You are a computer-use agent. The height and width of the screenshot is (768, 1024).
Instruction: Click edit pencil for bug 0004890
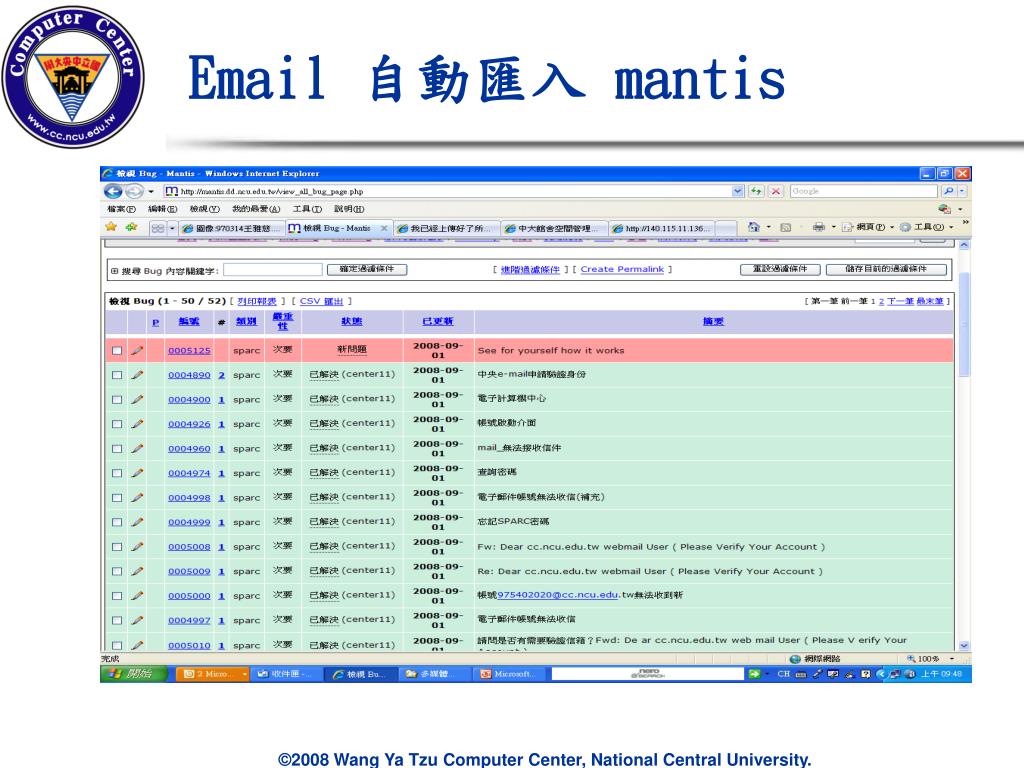click(x=137, y=375)
